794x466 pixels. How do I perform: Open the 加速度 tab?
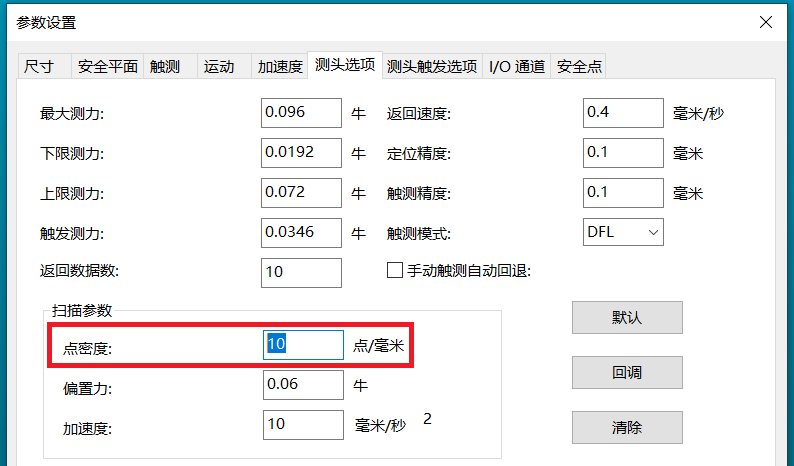[280, 67]
